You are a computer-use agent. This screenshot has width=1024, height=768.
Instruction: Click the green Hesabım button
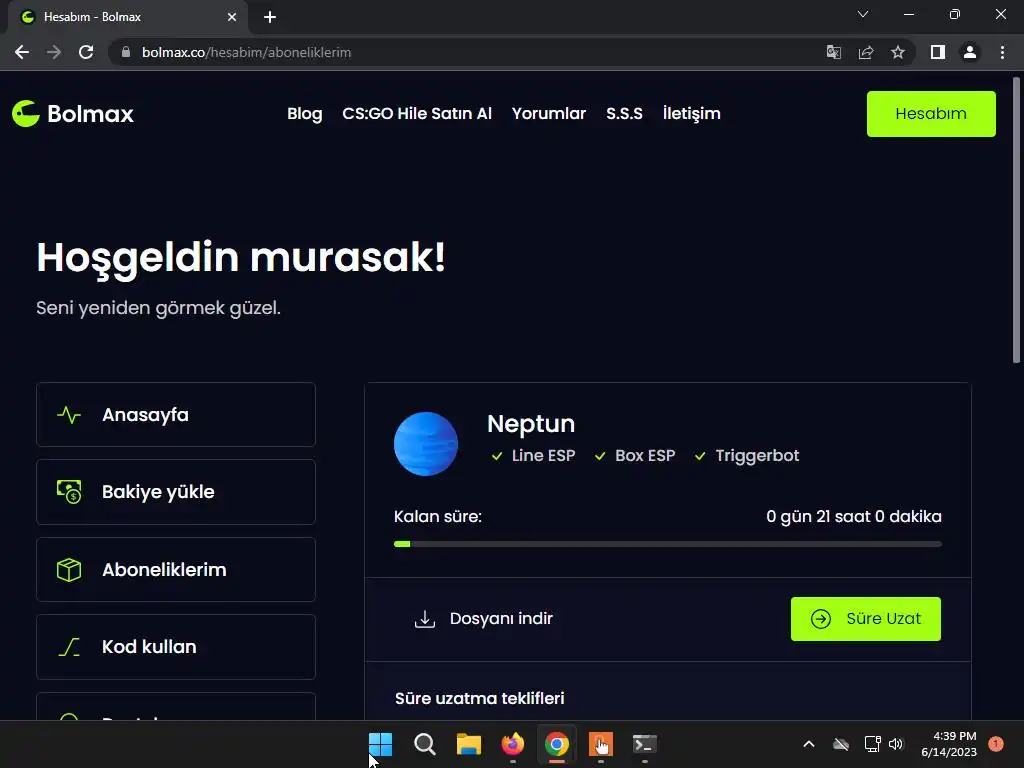tap(931, 114)
